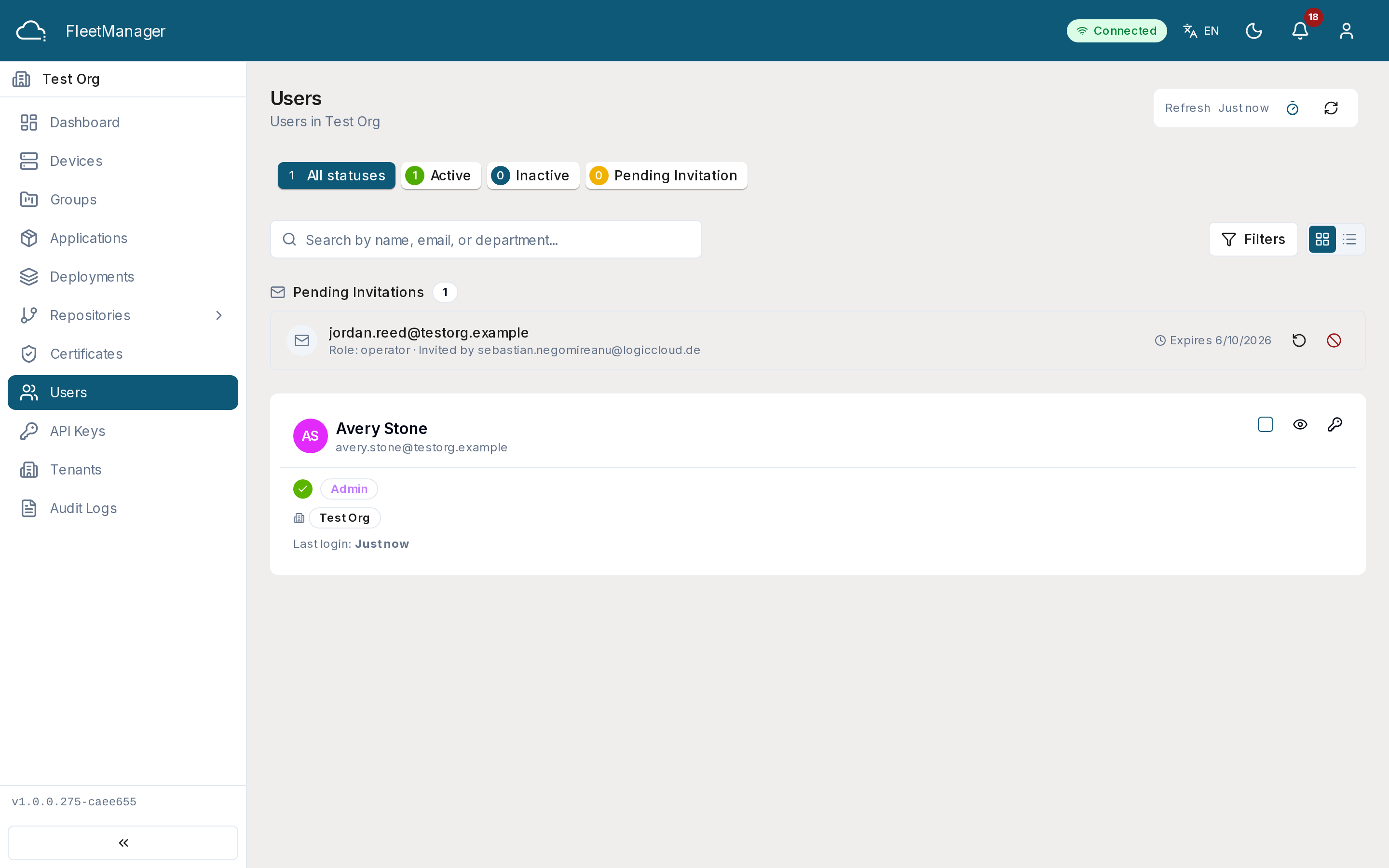Screen dimensions: 1389x868
Task: Go to Dashboard in sidebar
Action: [x=123, y=122]
